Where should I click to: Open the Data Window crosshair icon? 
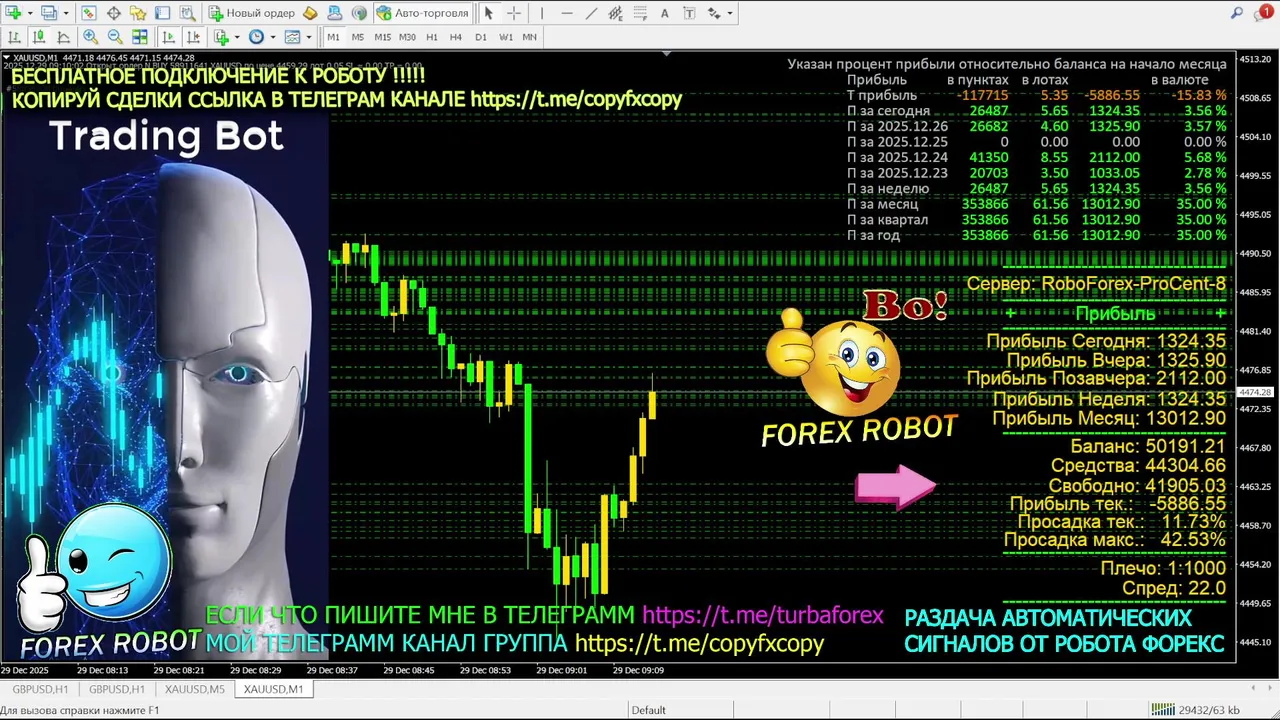(113, 13)
